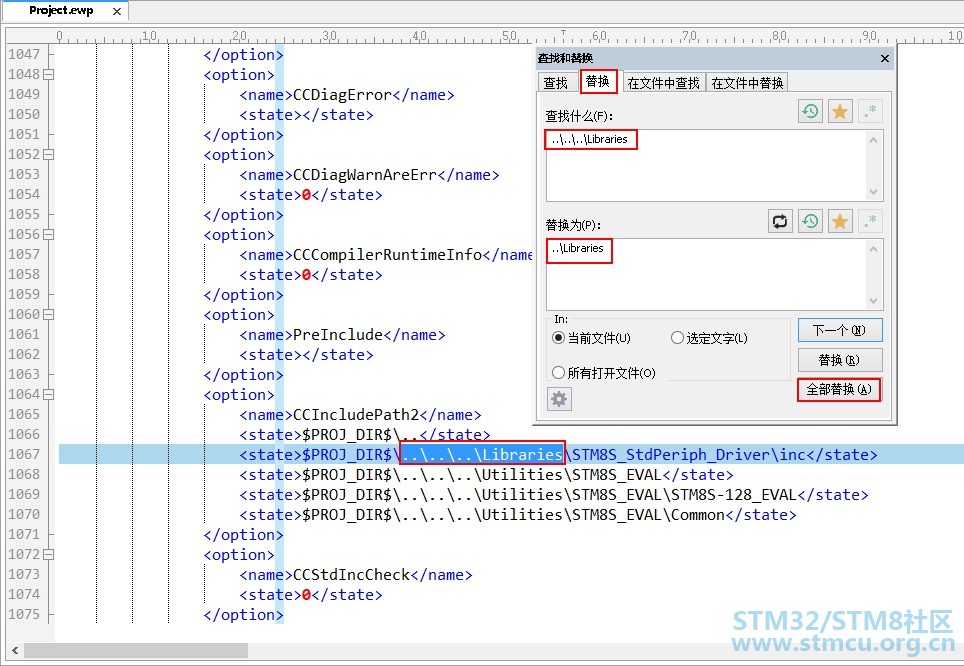Click the PreInclude name text
964x666 pixels.
pos(338,335)
